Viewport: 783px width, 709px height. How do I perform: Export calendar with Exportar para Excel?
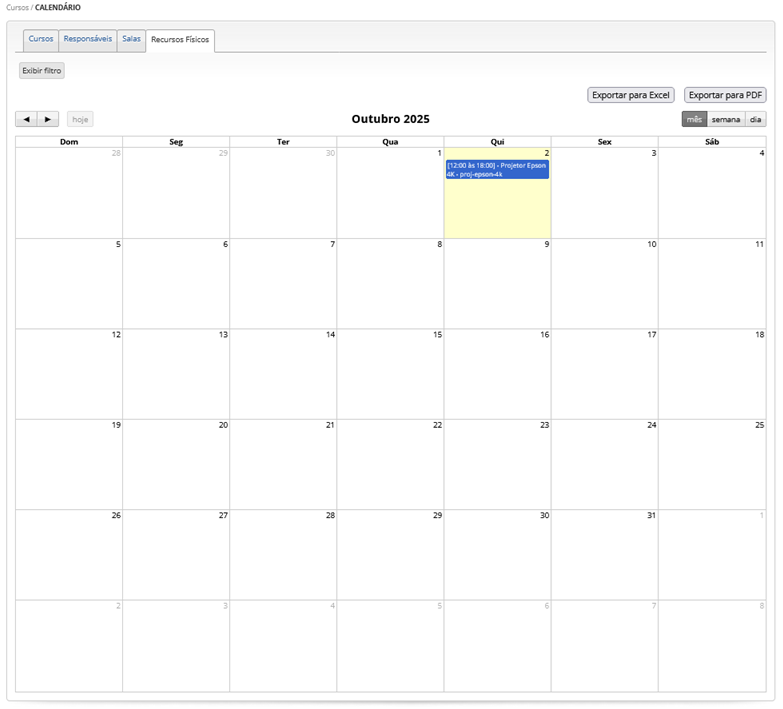pos(630,95)
